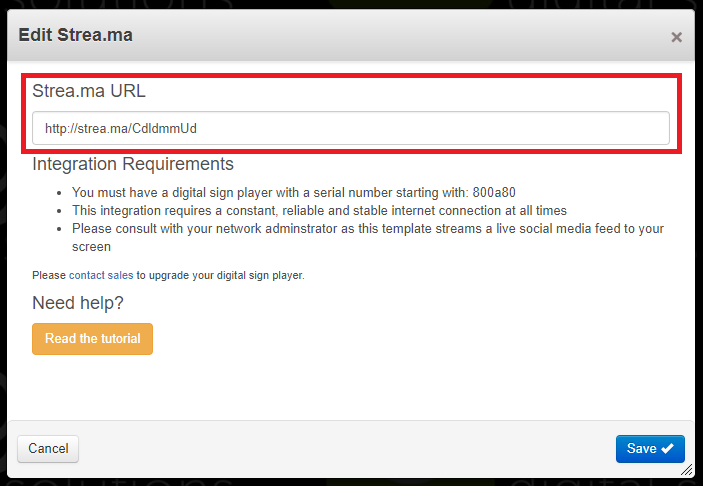
Task: Click the word 'screen' ending the third bullet
Action: tap(91, 247)
